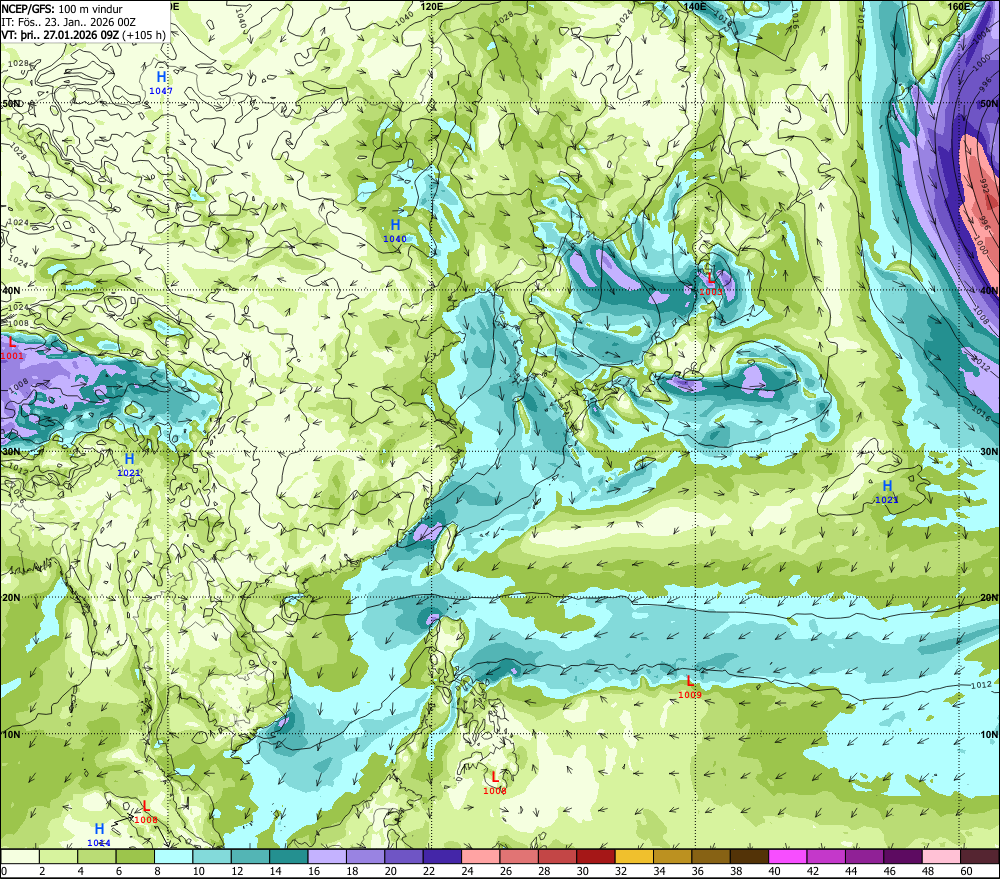Click the blue H symbol above 1047

tap(161, 77)
